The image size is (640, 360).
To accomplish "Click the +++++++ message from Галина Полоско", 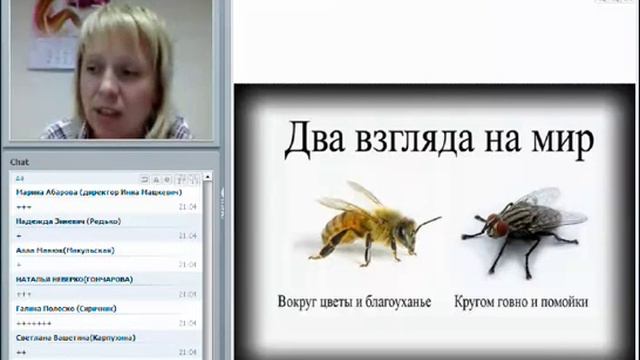I will point(34,324).
